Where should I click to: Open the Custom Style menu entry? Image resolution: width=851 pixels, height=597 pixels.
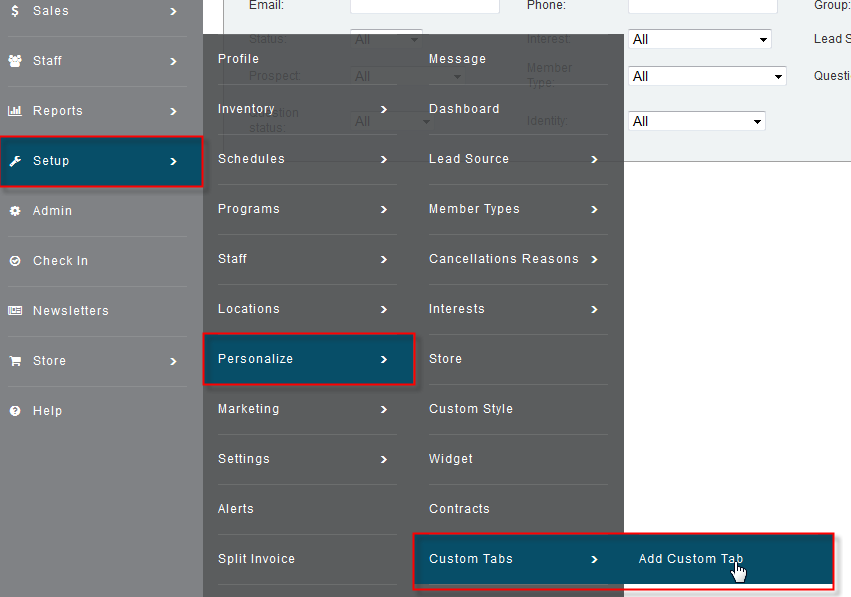pos(470,409)
